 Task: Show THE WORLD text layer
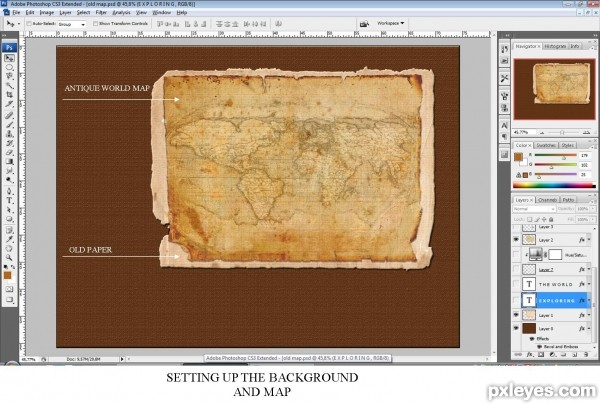516,284
